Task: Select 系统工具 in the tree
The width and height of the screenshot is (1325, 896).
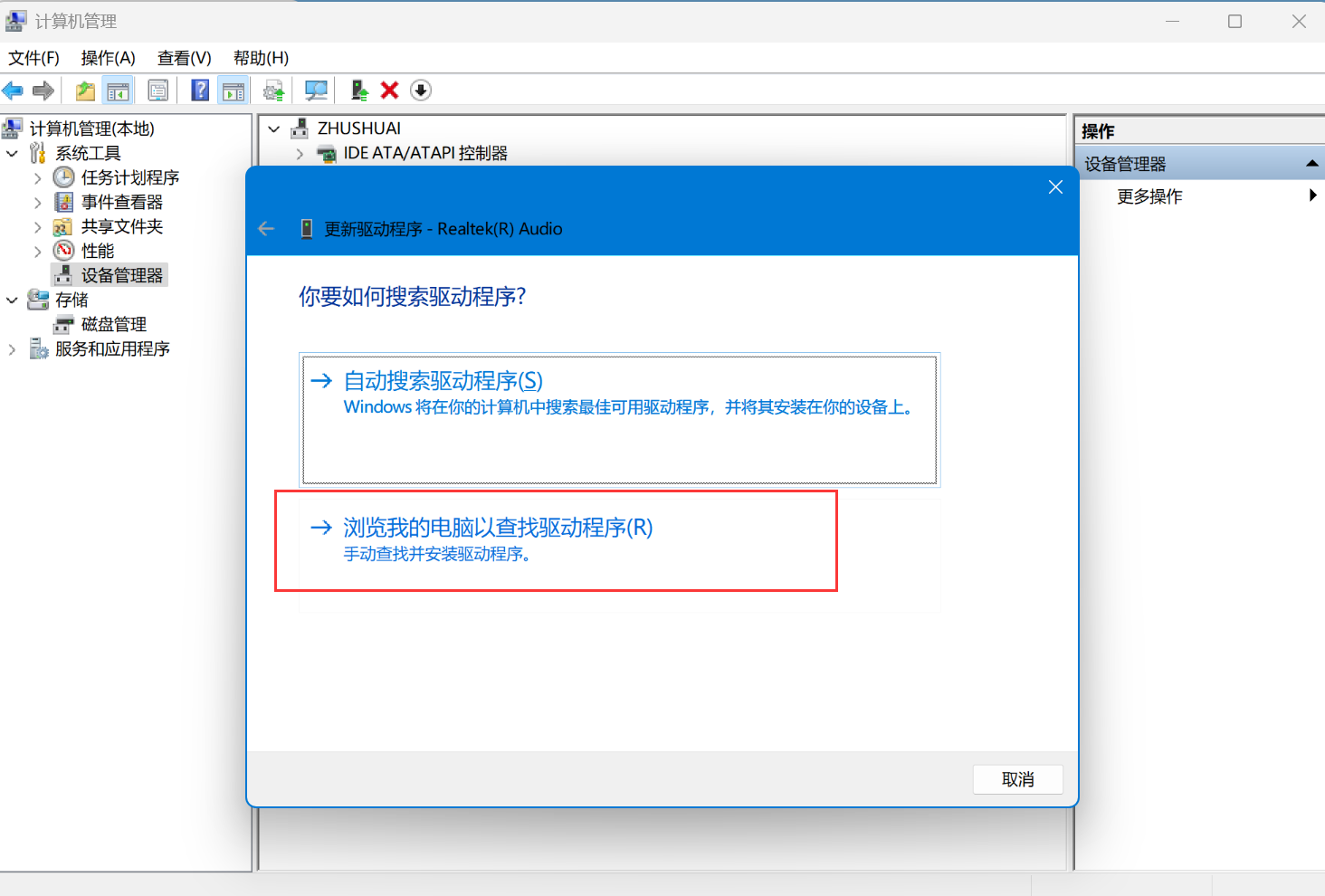Action: tap(88, 153)
